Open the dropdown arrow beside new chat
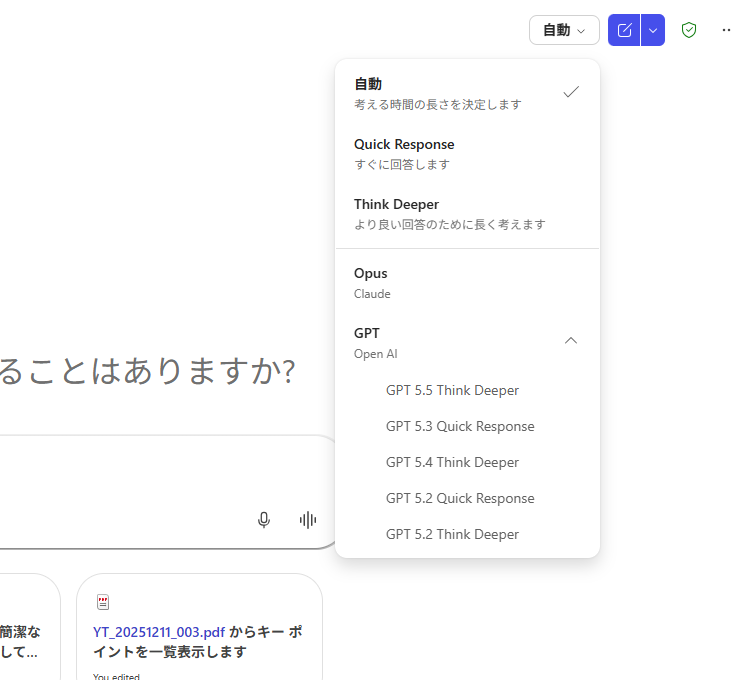This screenshot has width=732, height=680. 653,30
